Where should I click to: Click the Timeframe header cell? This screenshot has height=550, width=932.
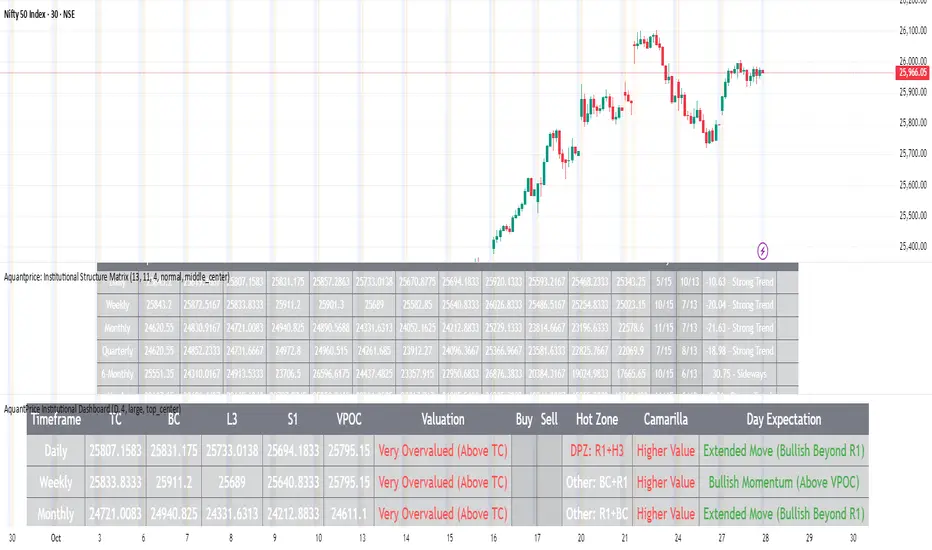coord(64,422)
